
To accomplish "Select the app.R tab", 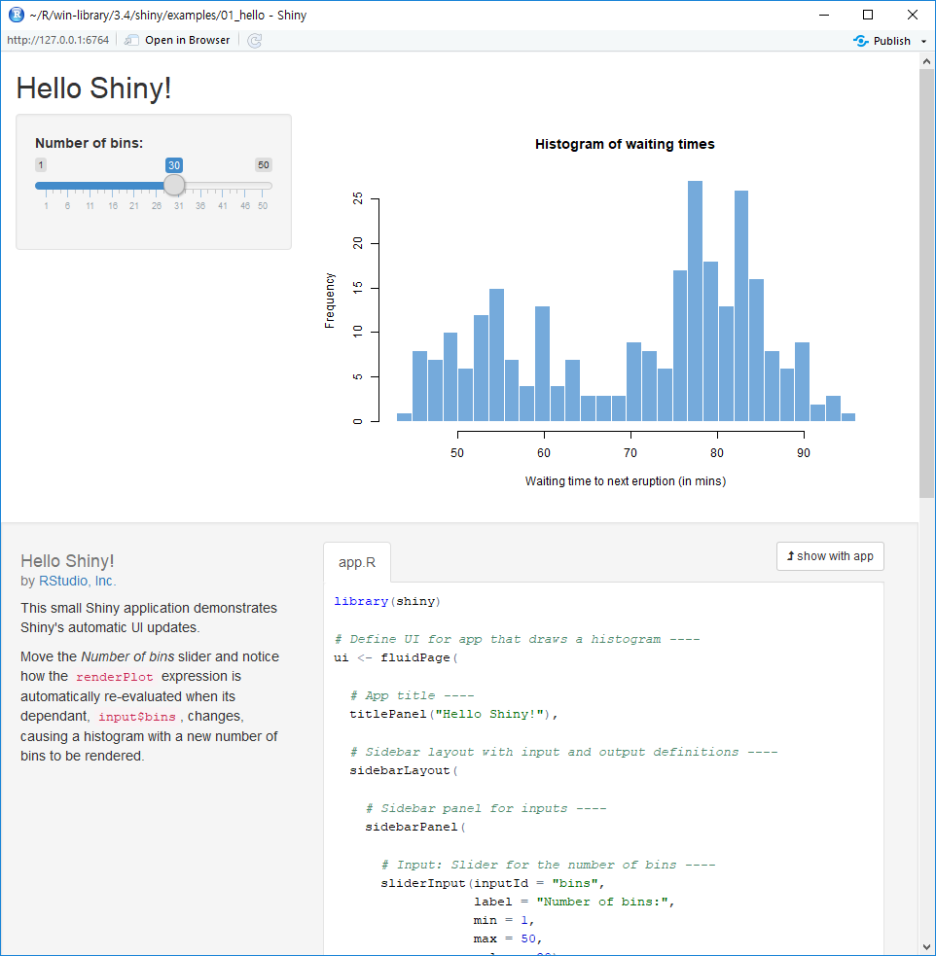I will [357, 562].
